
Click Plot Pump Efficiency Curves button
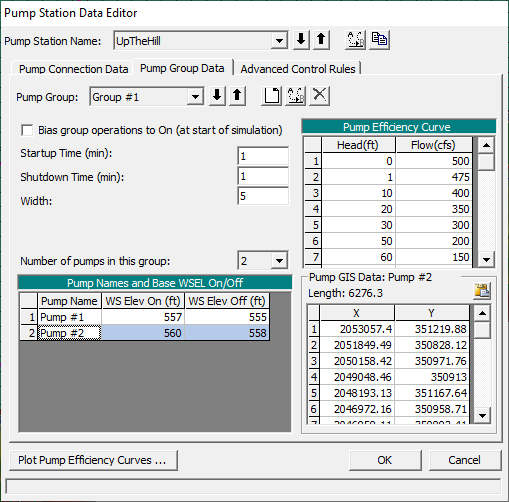(x=93, y=460)
